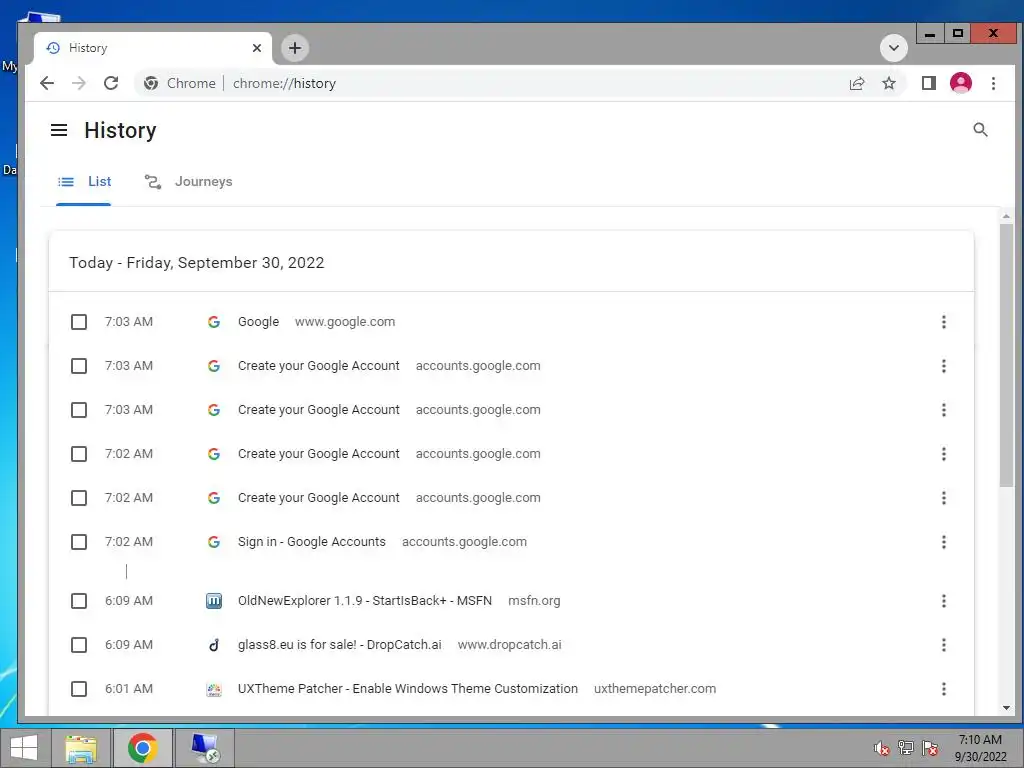Click the msfn.org domain text
Image resolution: width=1024 pixels, height=768 pixels.
point(534,601)
